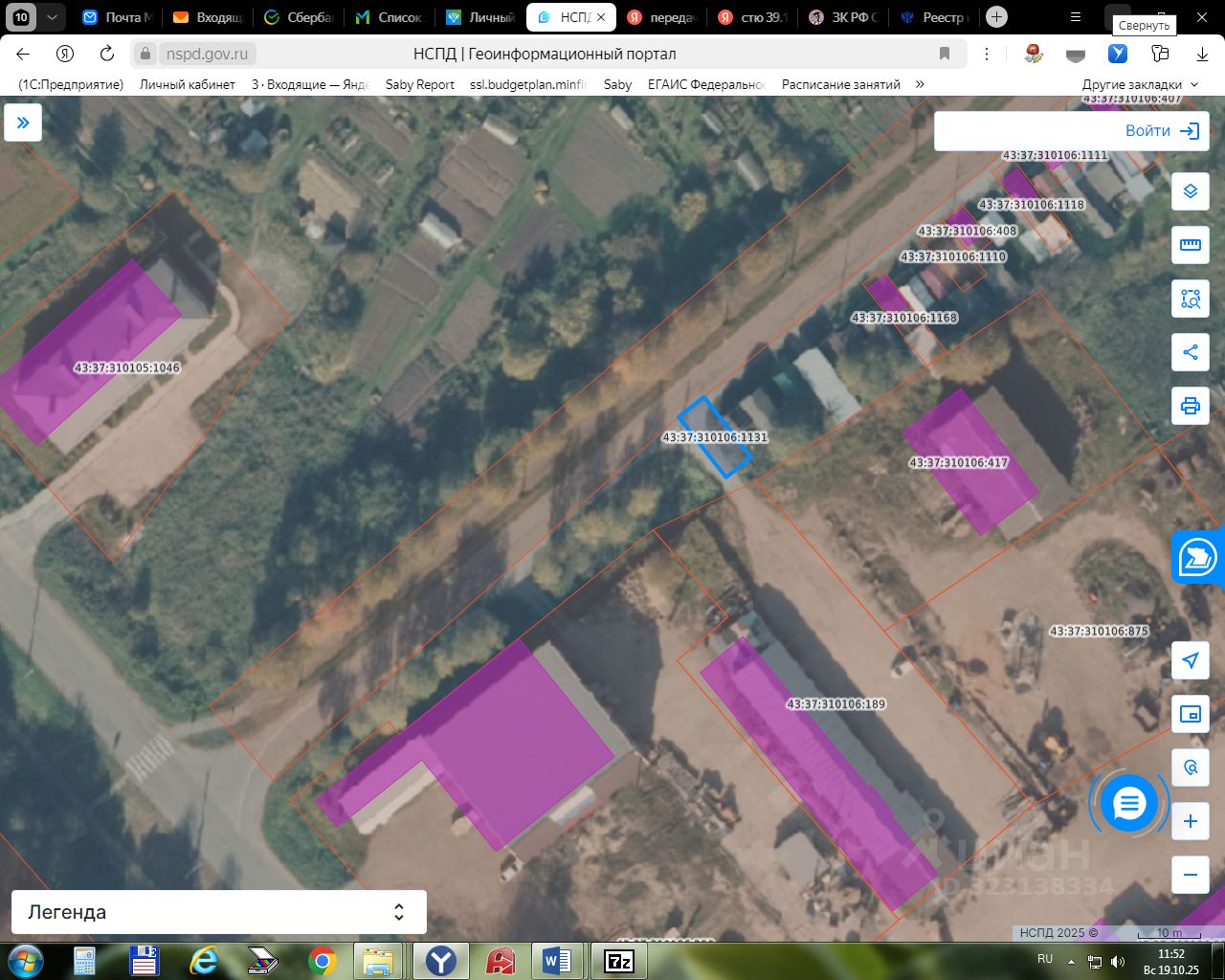The height and width of the screenshot is (980, 1225).
Task: Open the Windows Start menu
Action: point(25,960)
